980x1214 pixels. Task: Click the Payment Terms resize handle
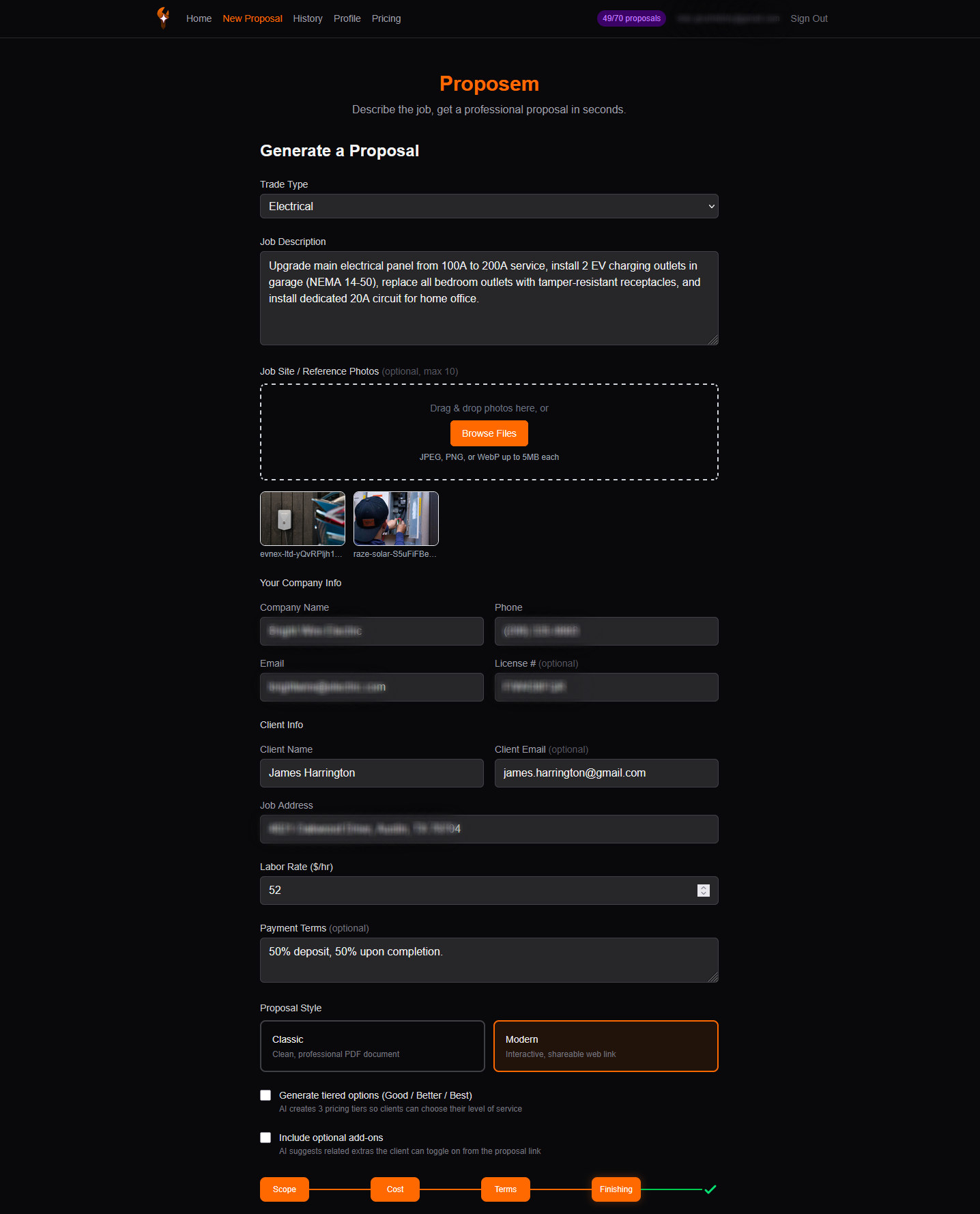713,977
